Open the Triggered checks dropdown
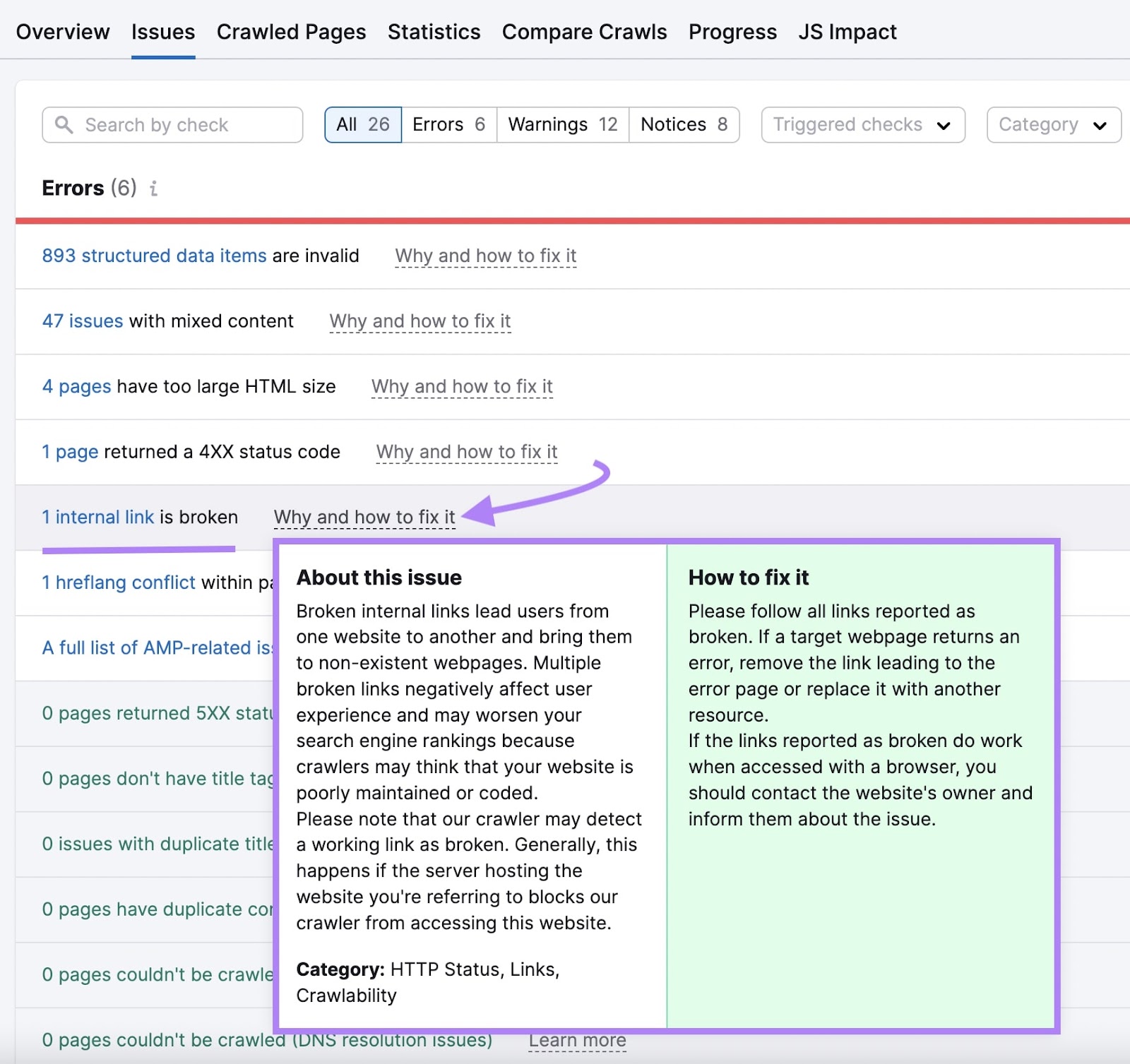The image size is (1130, 1064). [x=863, y=125]
